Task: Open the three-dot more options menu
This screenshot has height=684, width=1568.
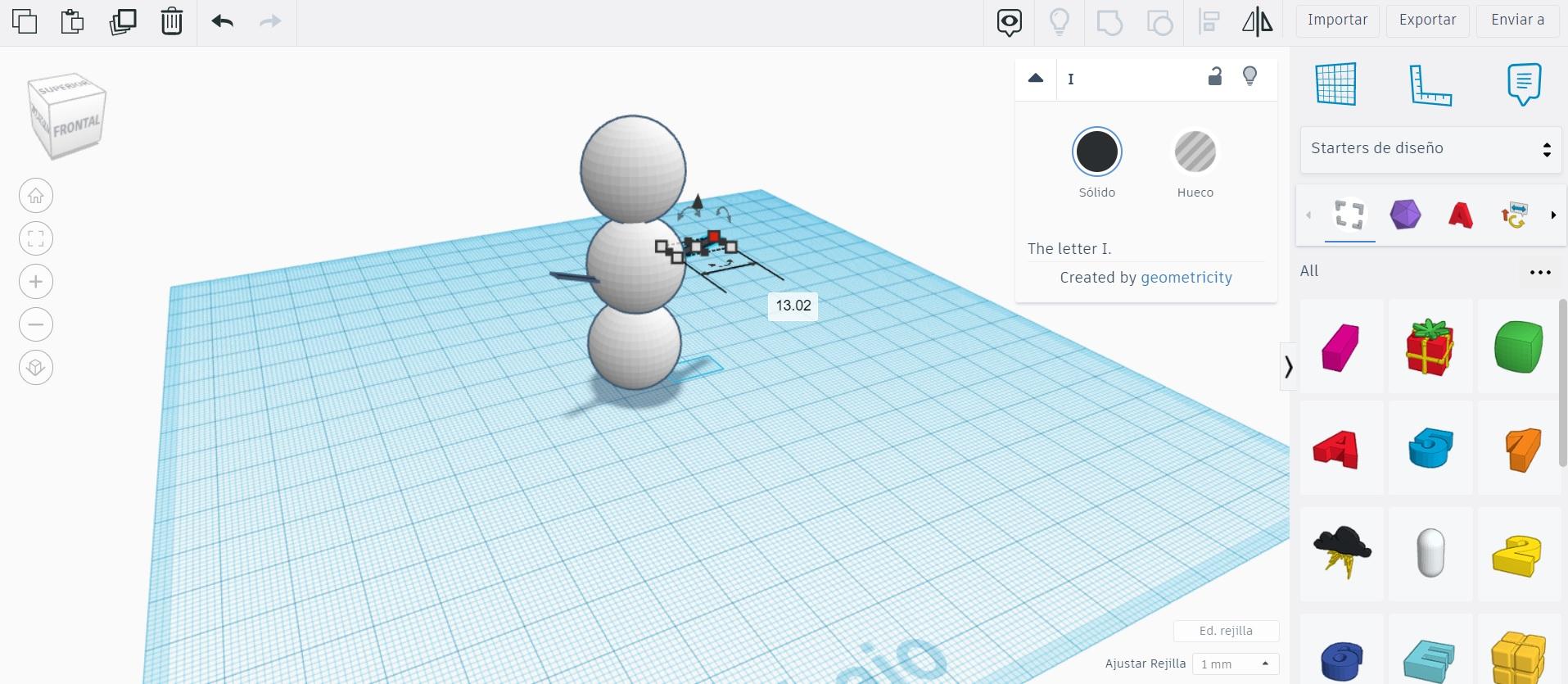Action: click(1540, 273)
